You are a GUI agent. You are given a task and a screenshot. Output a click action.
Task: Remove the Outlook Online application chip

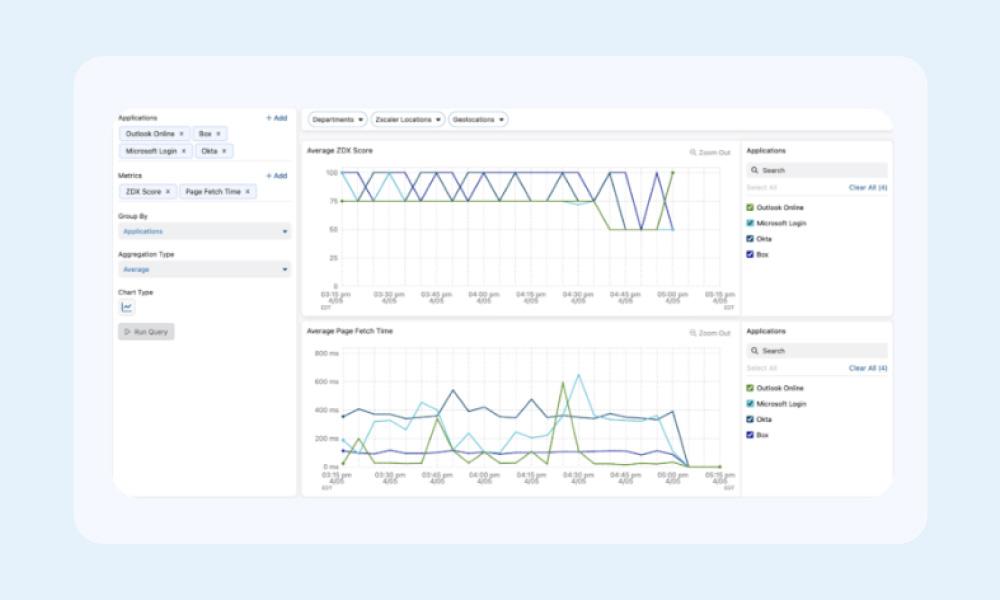click(181, 133)
